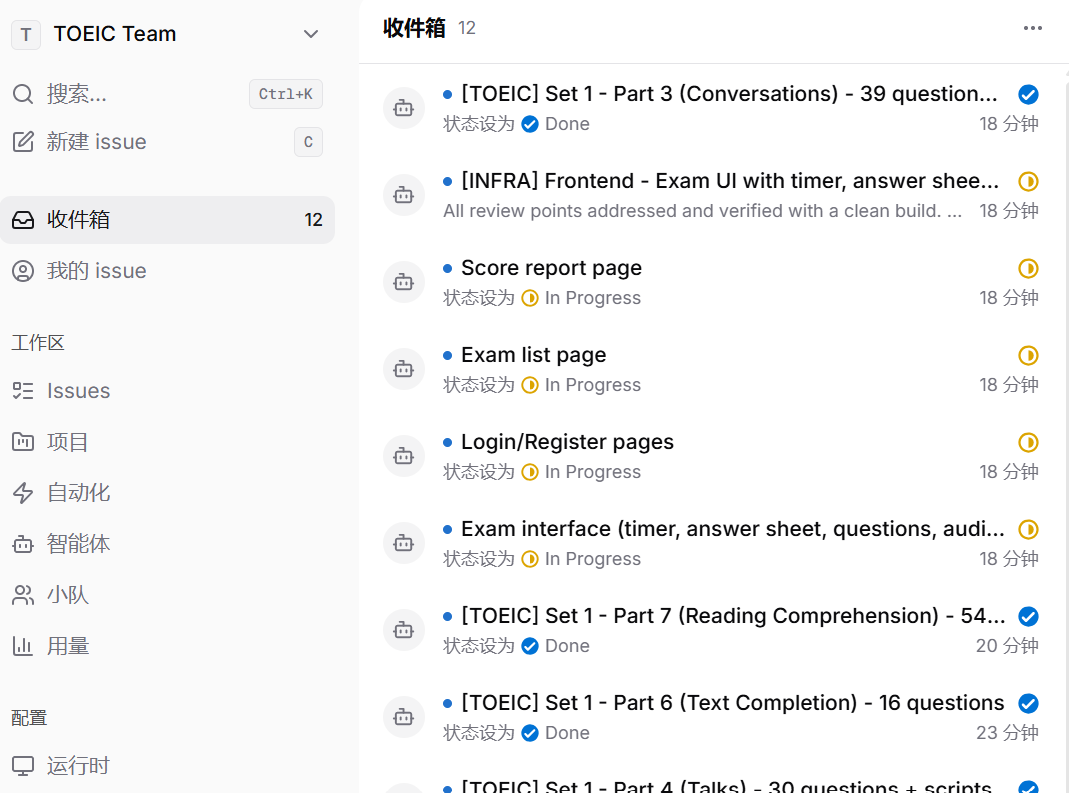Open the INFRA Frontend Exam UI notification
The height and width of the screenshot is (793, 1069).
coord(712,195)
